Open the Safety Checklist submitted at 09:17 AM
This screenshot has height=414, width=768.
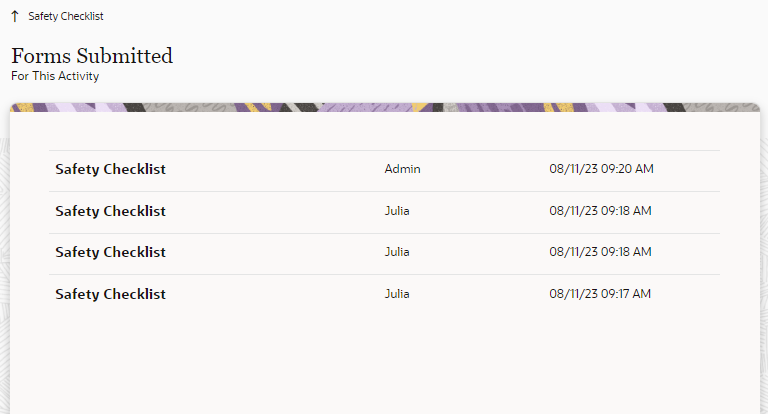tap(110, 294)
